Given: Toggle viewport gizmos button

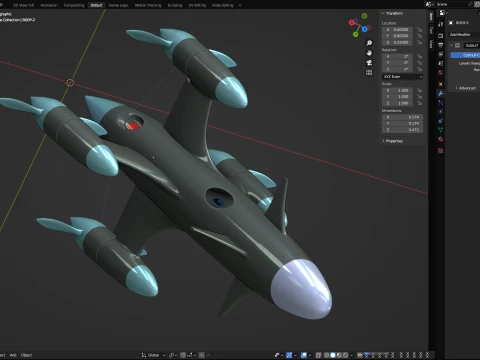Looking at the screenshot, I should tap(289, 355).
